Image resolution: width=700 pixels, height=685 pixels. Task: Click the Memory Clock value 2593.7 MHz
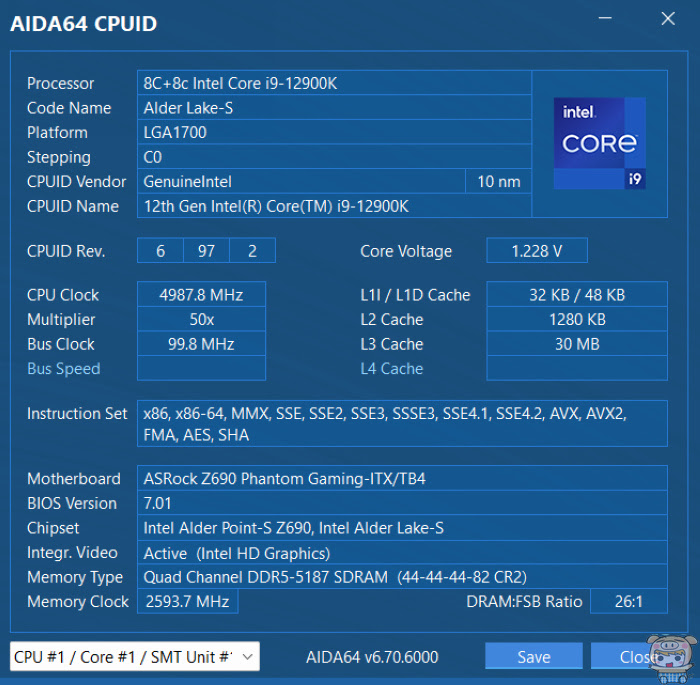(188, 601)
